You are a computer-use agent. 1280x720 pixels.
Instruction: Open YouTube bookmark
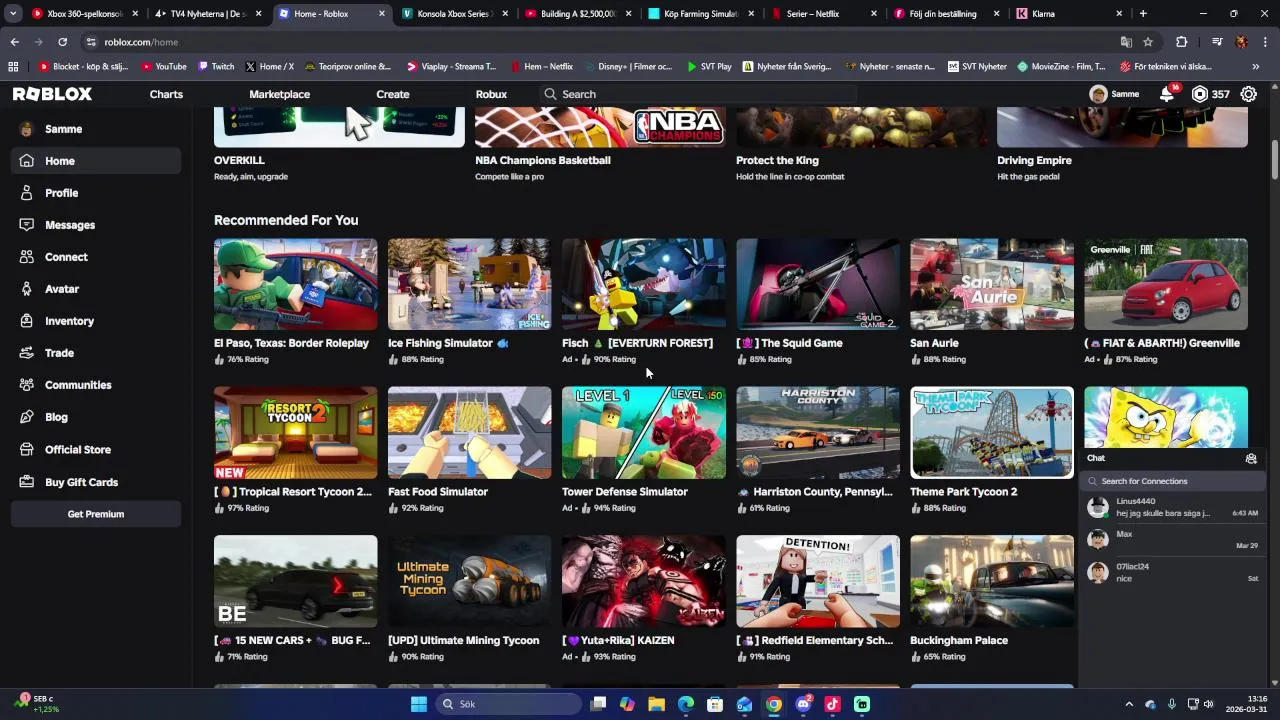coord(164,67)
